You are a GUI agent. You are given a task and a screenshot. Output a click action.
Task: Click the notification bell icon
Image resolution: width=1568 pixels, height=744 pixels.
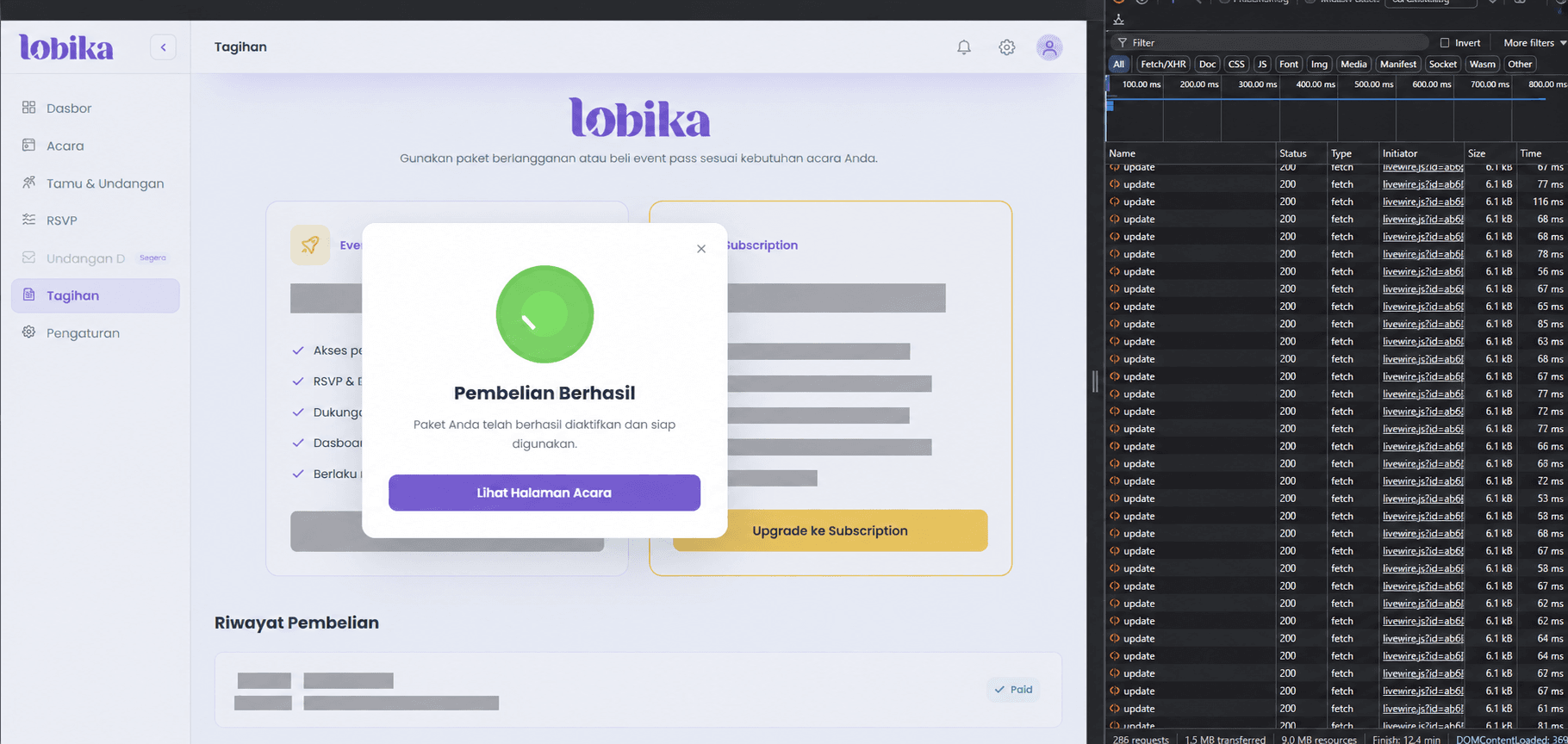(964, 47)
